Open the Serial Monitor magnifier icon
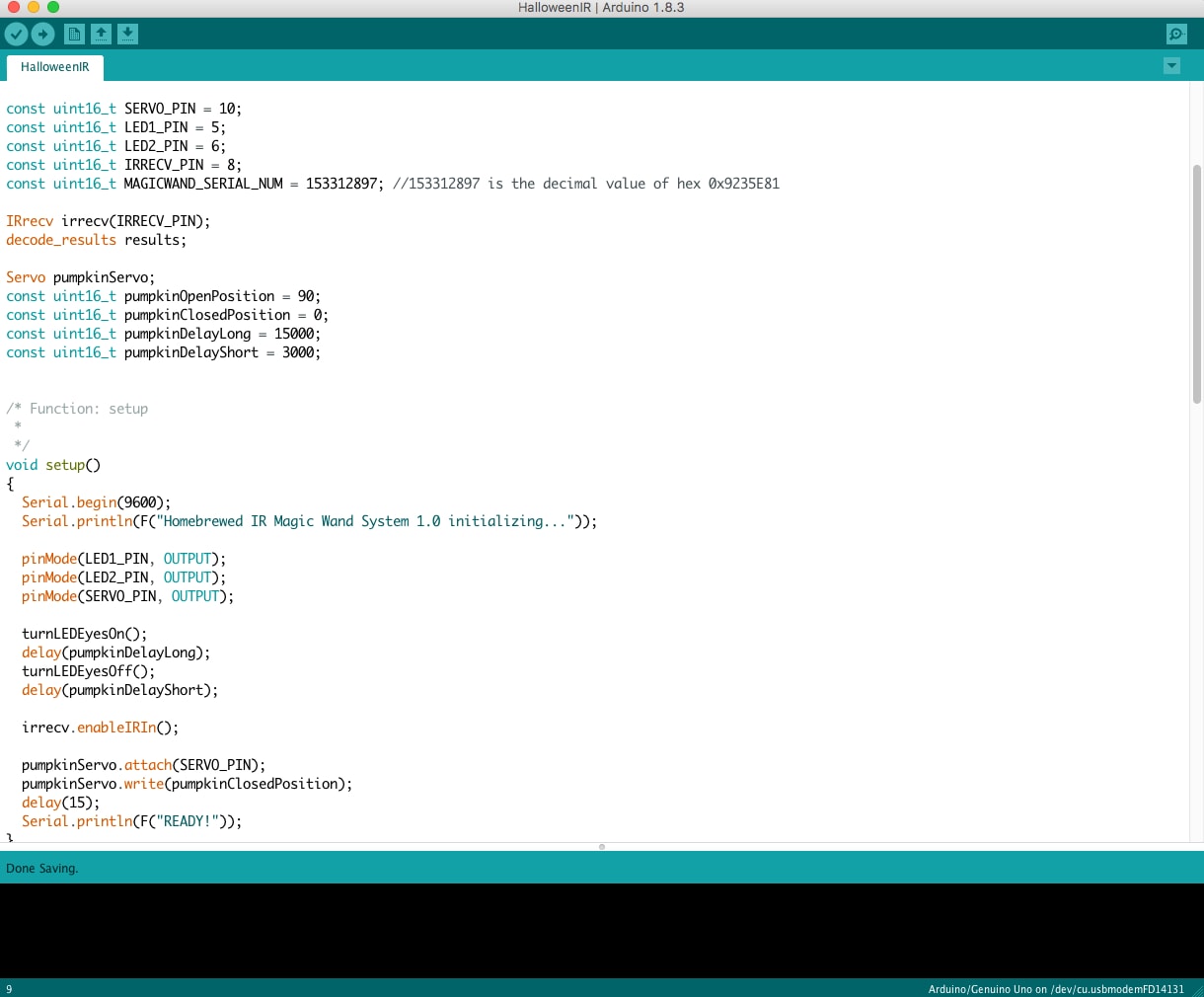 pyautogui.click(x=1175, y=33)
